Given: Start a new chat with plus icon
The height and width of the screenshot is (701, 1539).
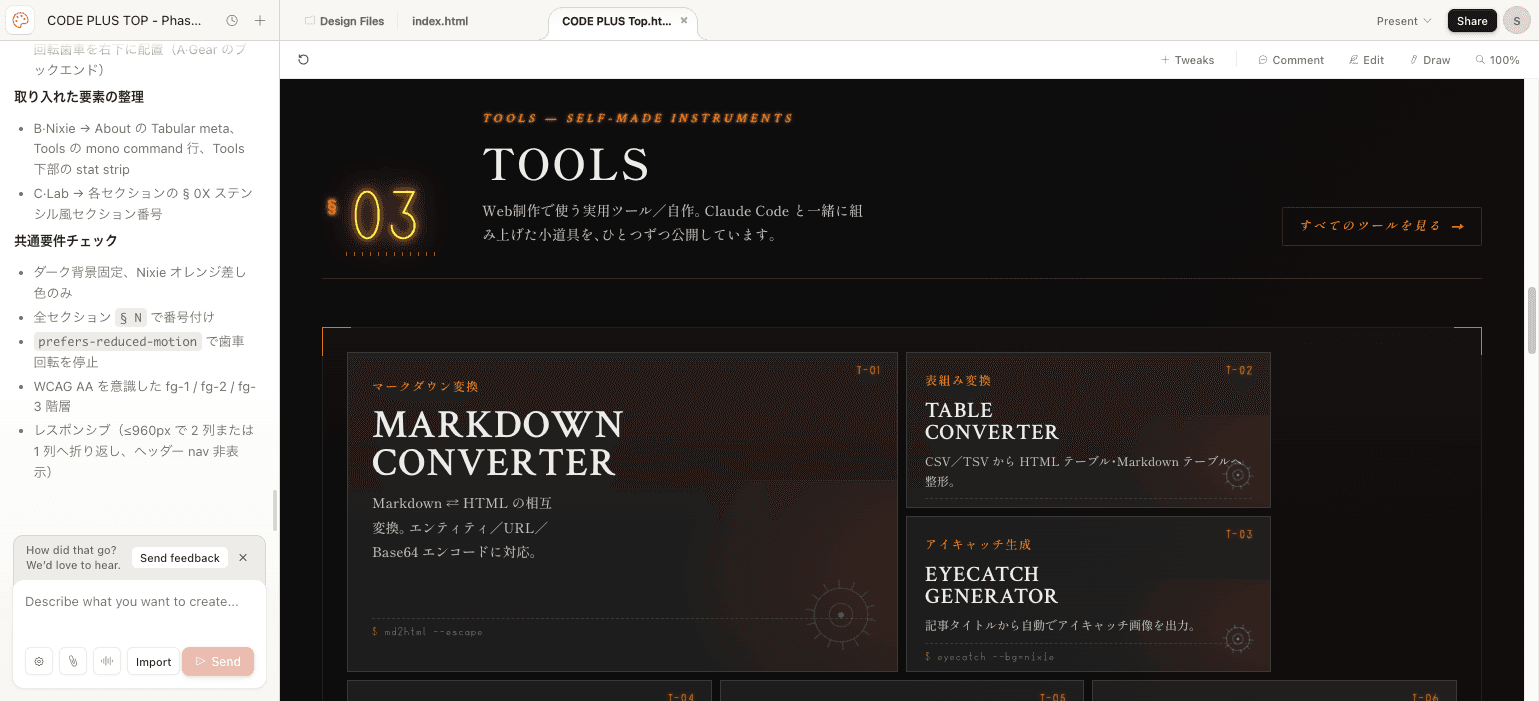Looking at the screenshot, I should (260, 21).
